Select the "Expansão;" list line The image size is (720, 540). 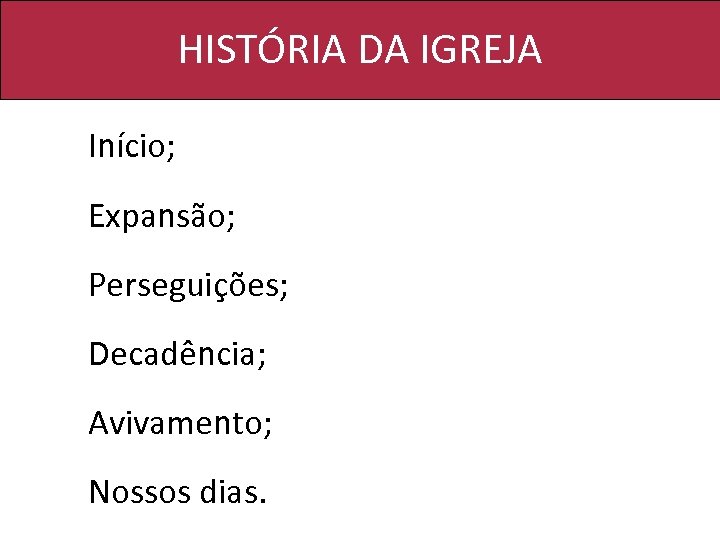click(x=162, y=216)
